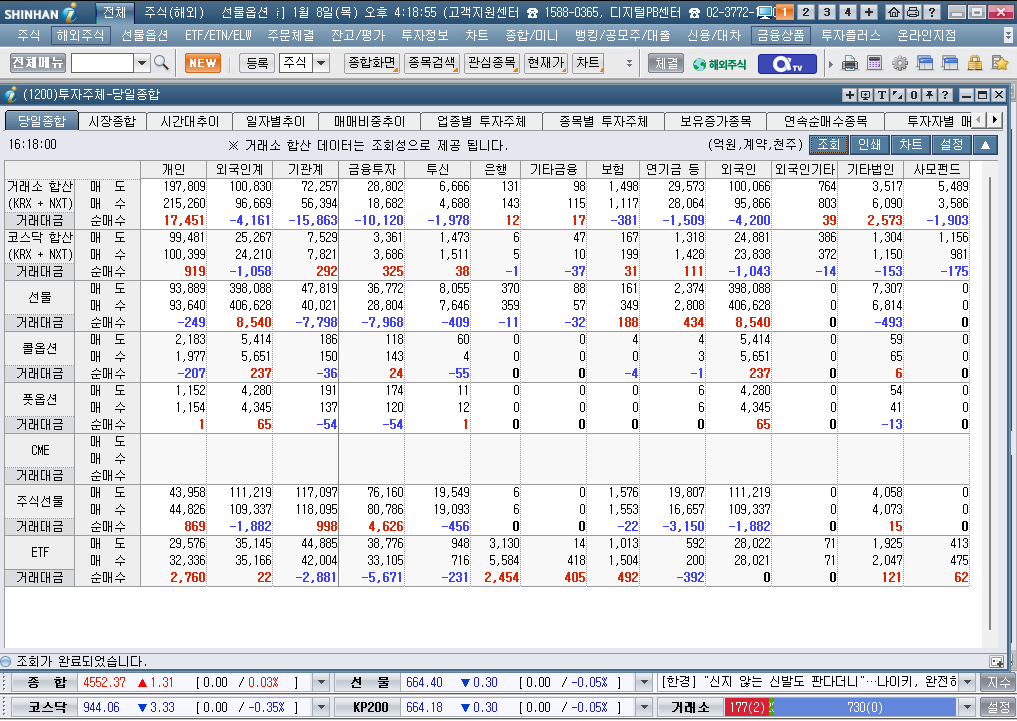Open the help question mark in the main title bar

(x=931, y=12)
